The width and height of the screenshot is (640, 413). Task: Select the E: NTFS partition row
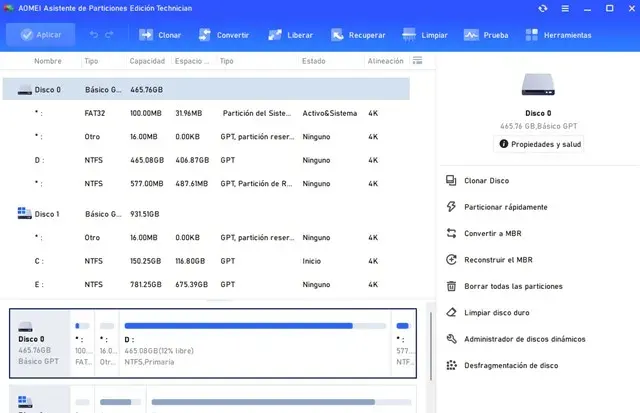[x=206, y=284]
